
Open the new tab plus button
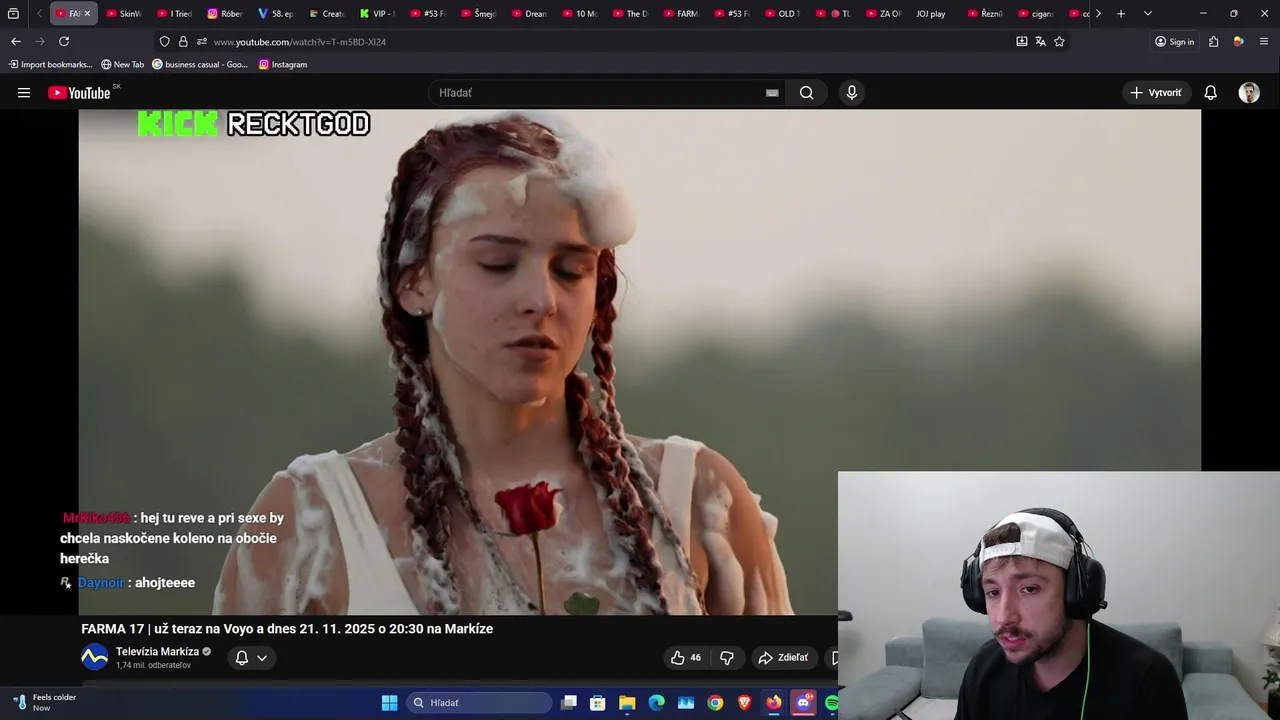point(1121,14)
